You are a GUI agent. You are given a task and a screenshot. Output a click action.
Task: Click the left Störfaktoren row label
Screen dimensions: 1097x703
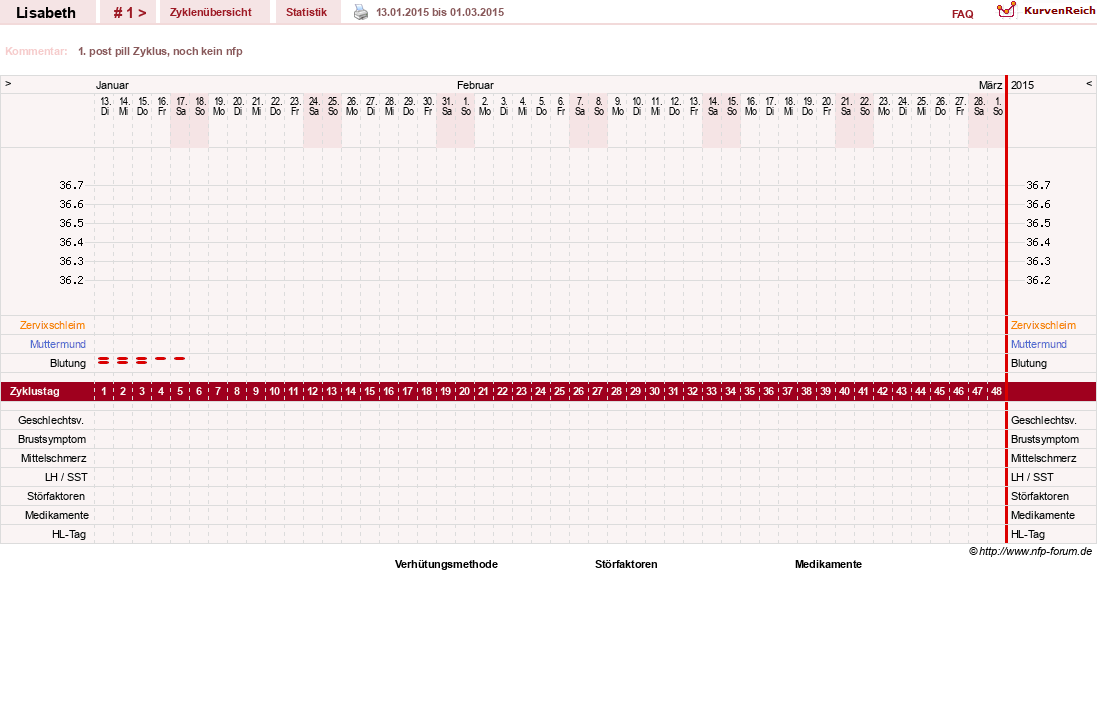(x=56, y=496)
